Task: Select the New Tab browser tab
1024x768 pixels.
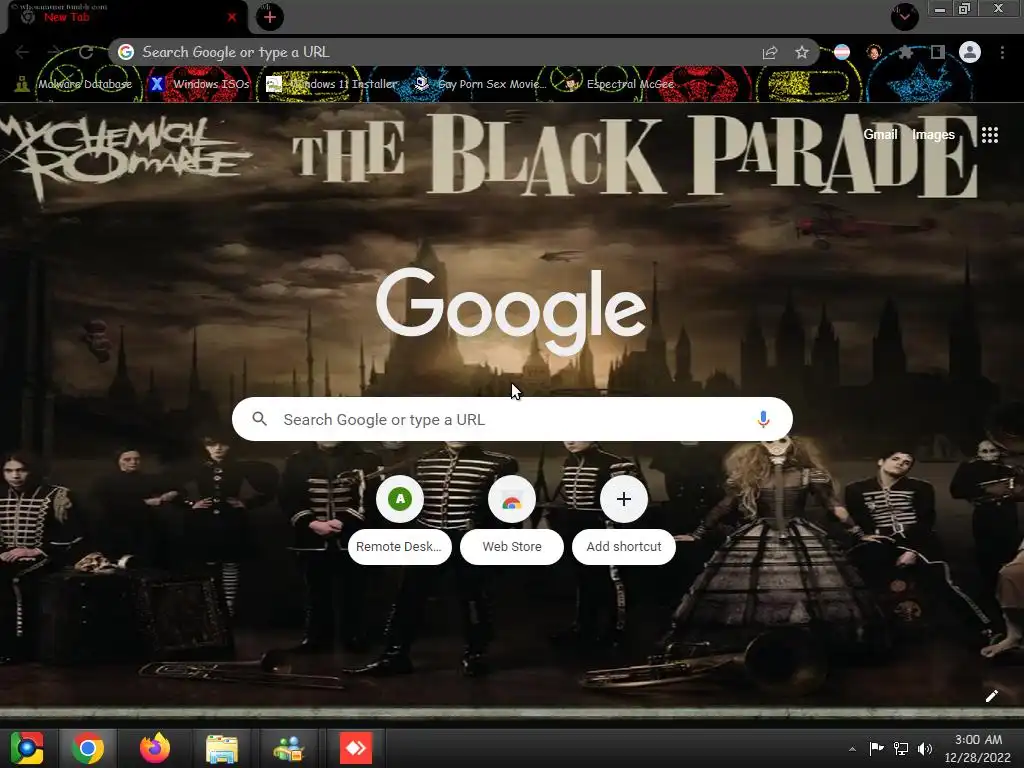Action: click(127, 18)
